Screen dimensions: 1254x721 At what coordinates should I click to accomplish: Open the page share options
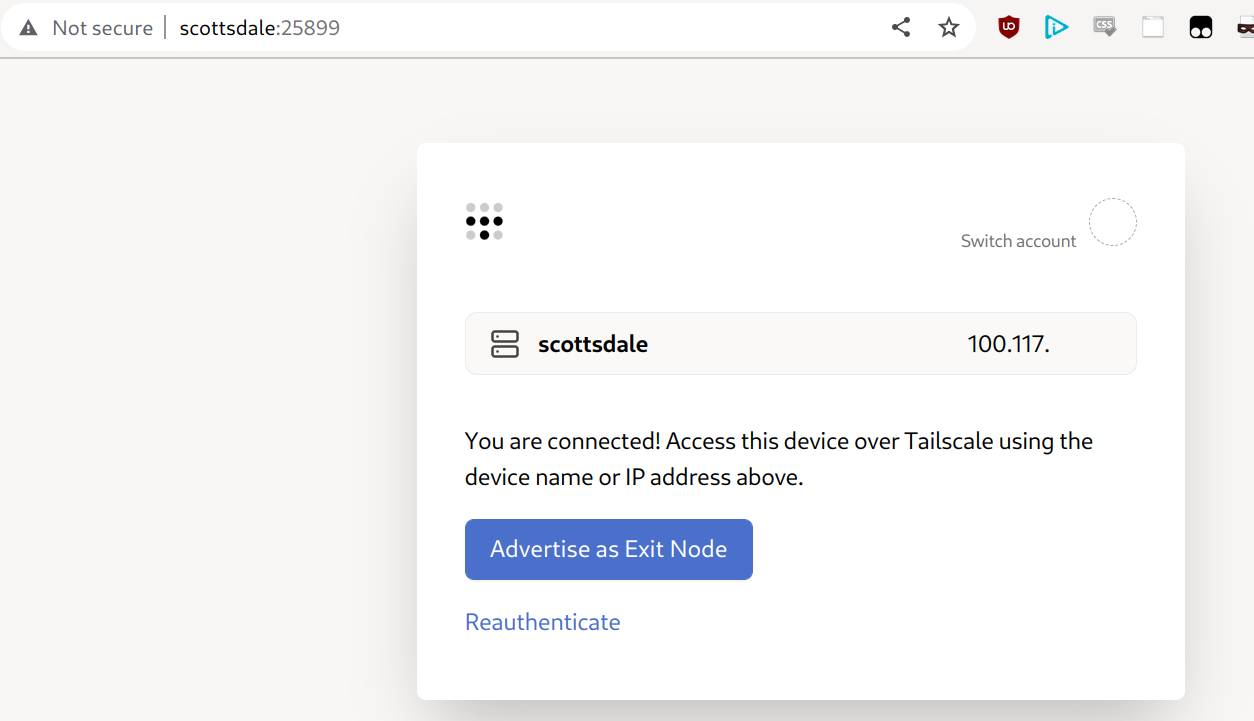pyautogui.click(x=900, y=27)
